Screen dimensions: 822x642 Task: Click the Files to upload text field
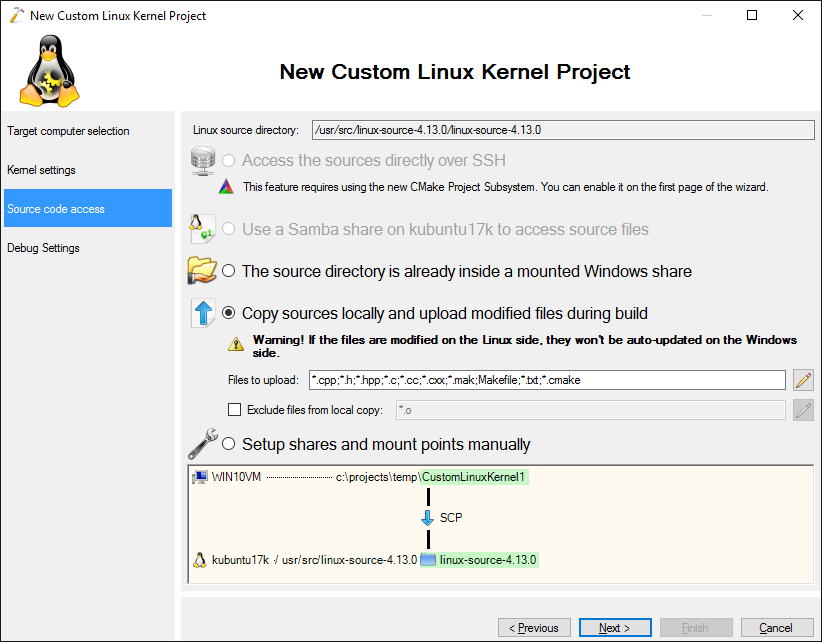(x=546, y=380)
